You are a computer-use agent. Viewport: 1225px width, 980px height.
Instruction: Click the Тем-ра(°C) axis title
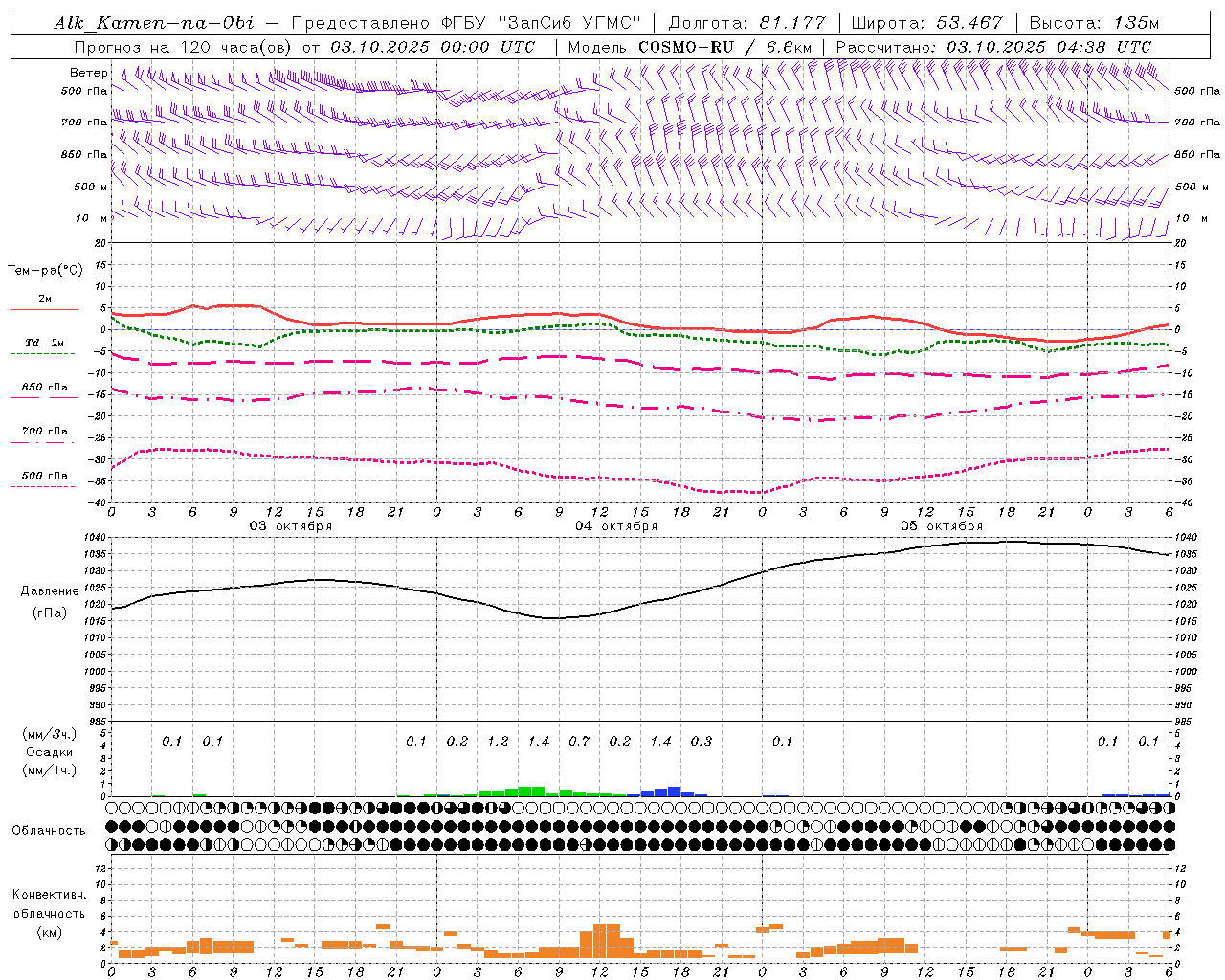click(x=45, y=271)
